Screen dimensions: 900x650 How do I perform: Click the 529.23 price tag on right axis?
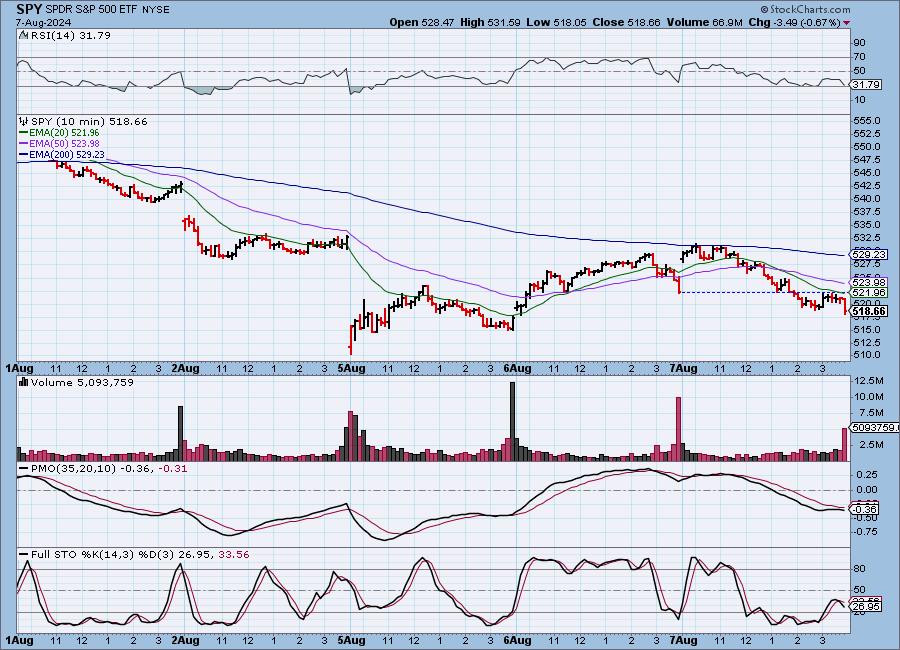coord(869,254)
